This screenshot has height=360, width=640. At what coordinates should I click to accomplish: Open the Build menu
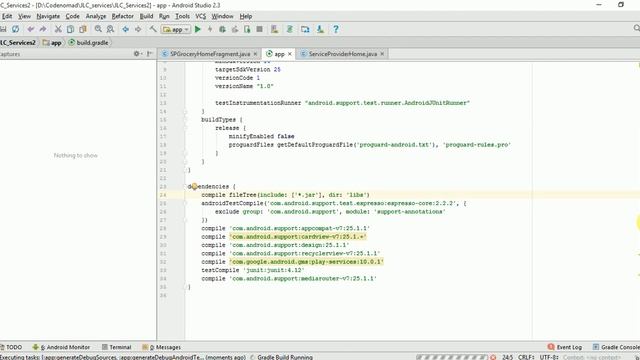pyautogui.click(x=147, y=16)
